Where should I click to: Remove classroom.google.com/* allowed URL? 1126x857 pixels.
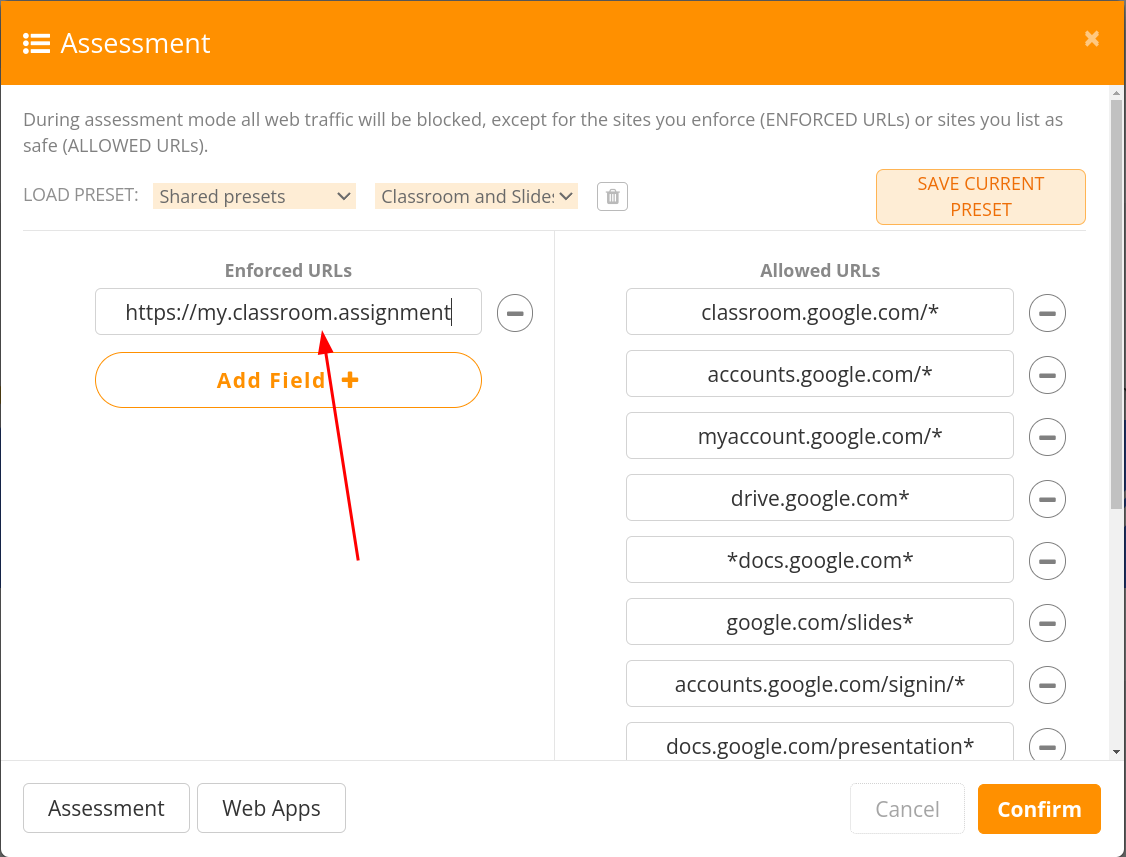click(1047, 313)
